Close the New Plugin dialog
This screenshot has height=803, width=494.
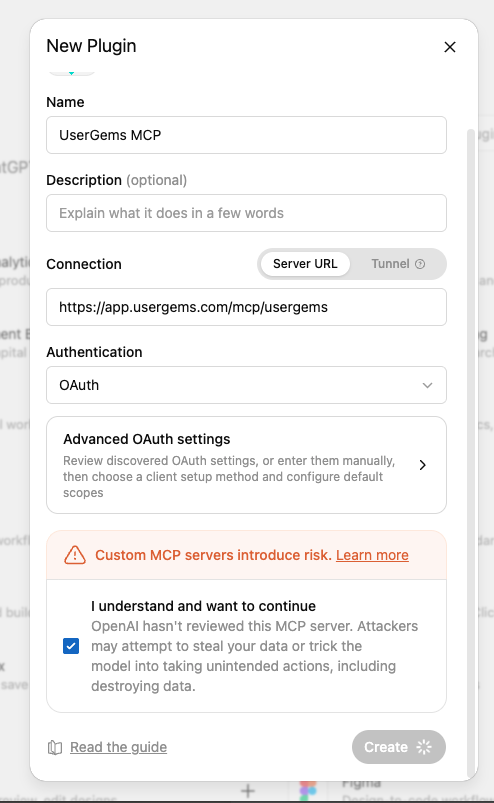[x=449, y=47]
